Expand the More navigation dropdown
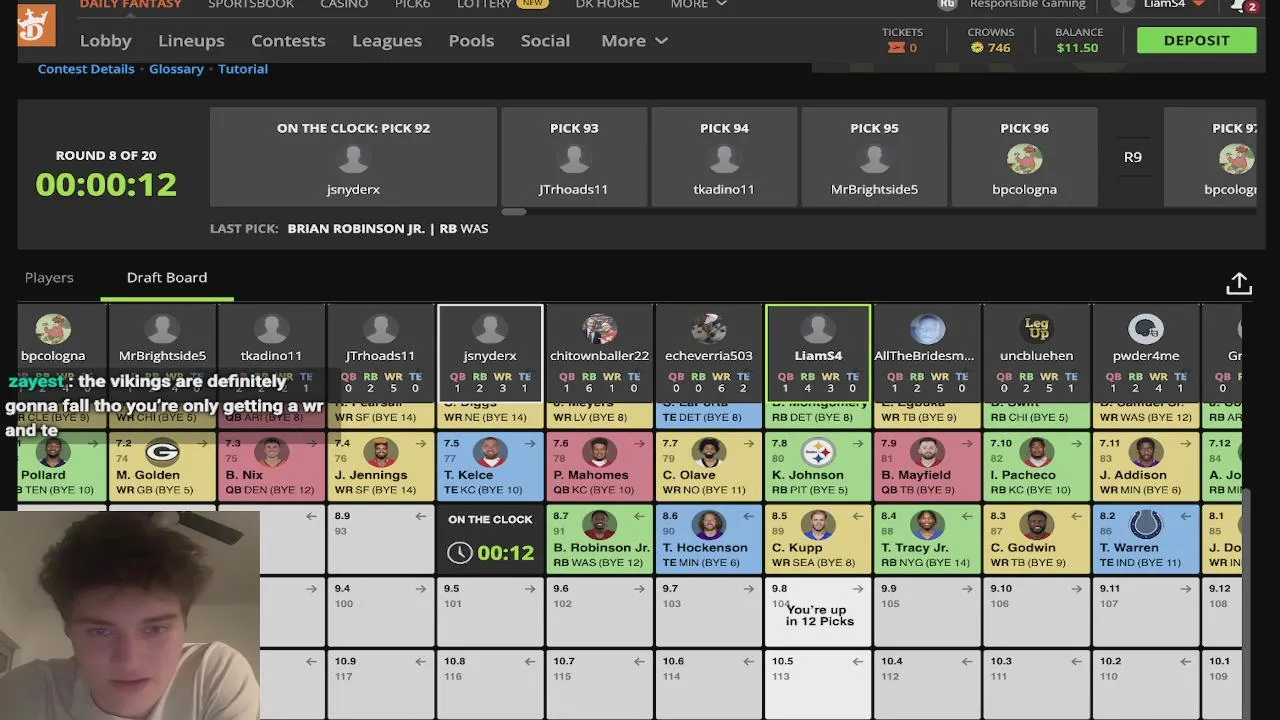This screenshot has height=720, width=1280. pyautogui.click(x=634, y=41)
